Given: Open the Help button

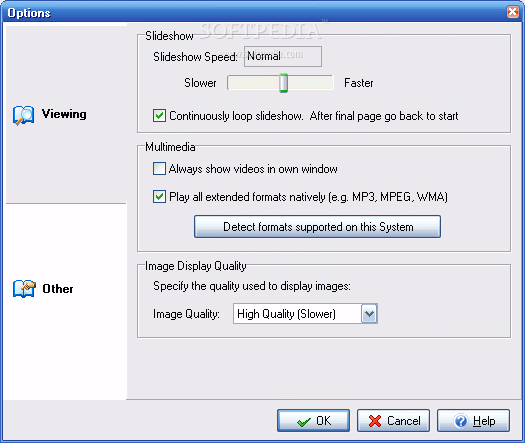Looking at the screenshot, I should (473, 421).
